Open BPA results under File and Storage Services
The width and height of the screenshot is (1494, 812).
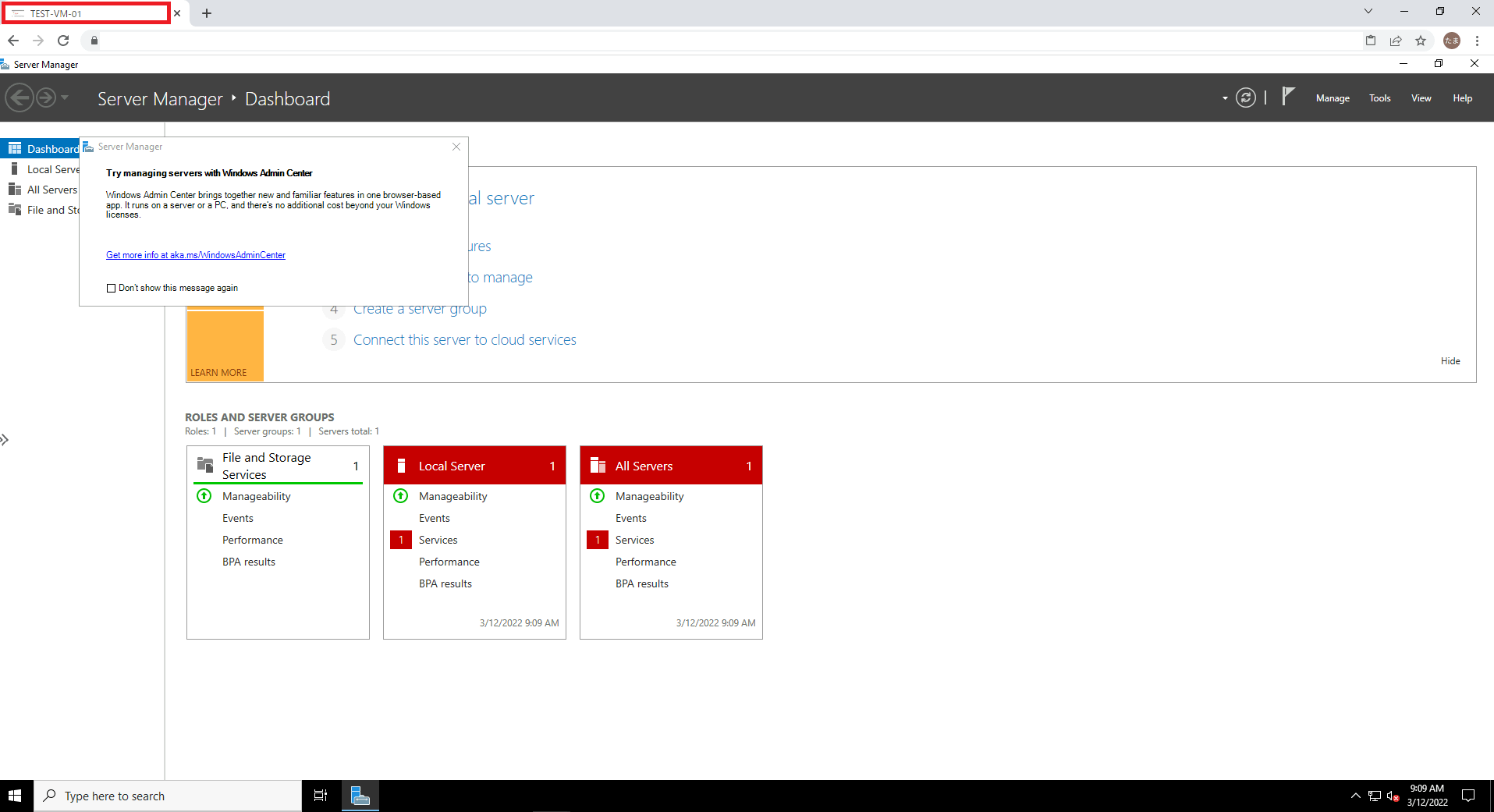point(249,562)
